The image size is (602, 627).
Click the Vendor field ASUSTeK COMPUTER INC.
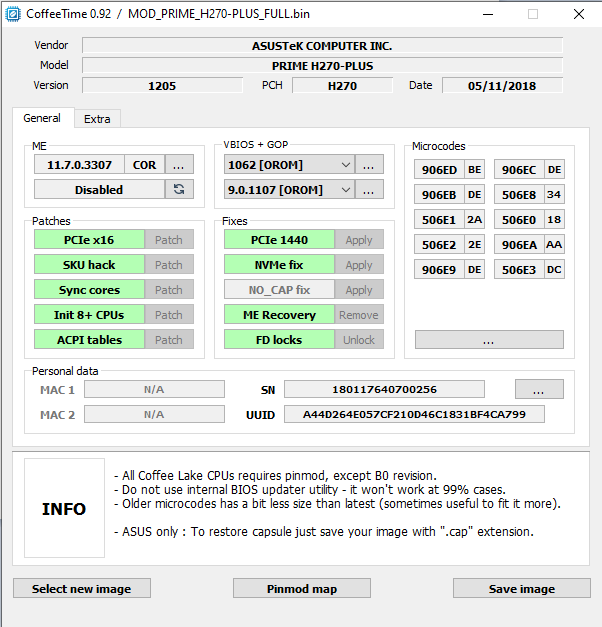322,45
